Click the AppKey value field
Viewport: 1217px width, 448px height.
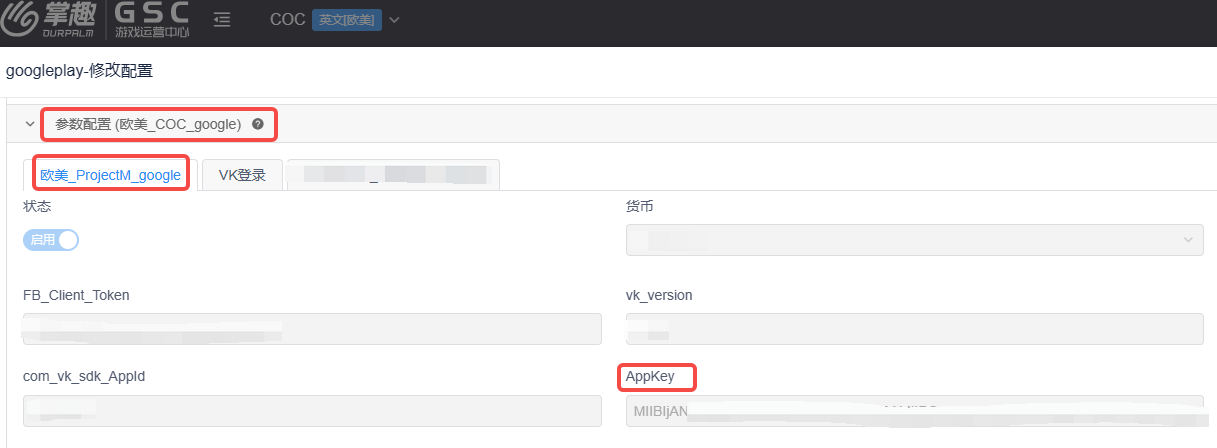pyautogui.click(x=914, y=411)
